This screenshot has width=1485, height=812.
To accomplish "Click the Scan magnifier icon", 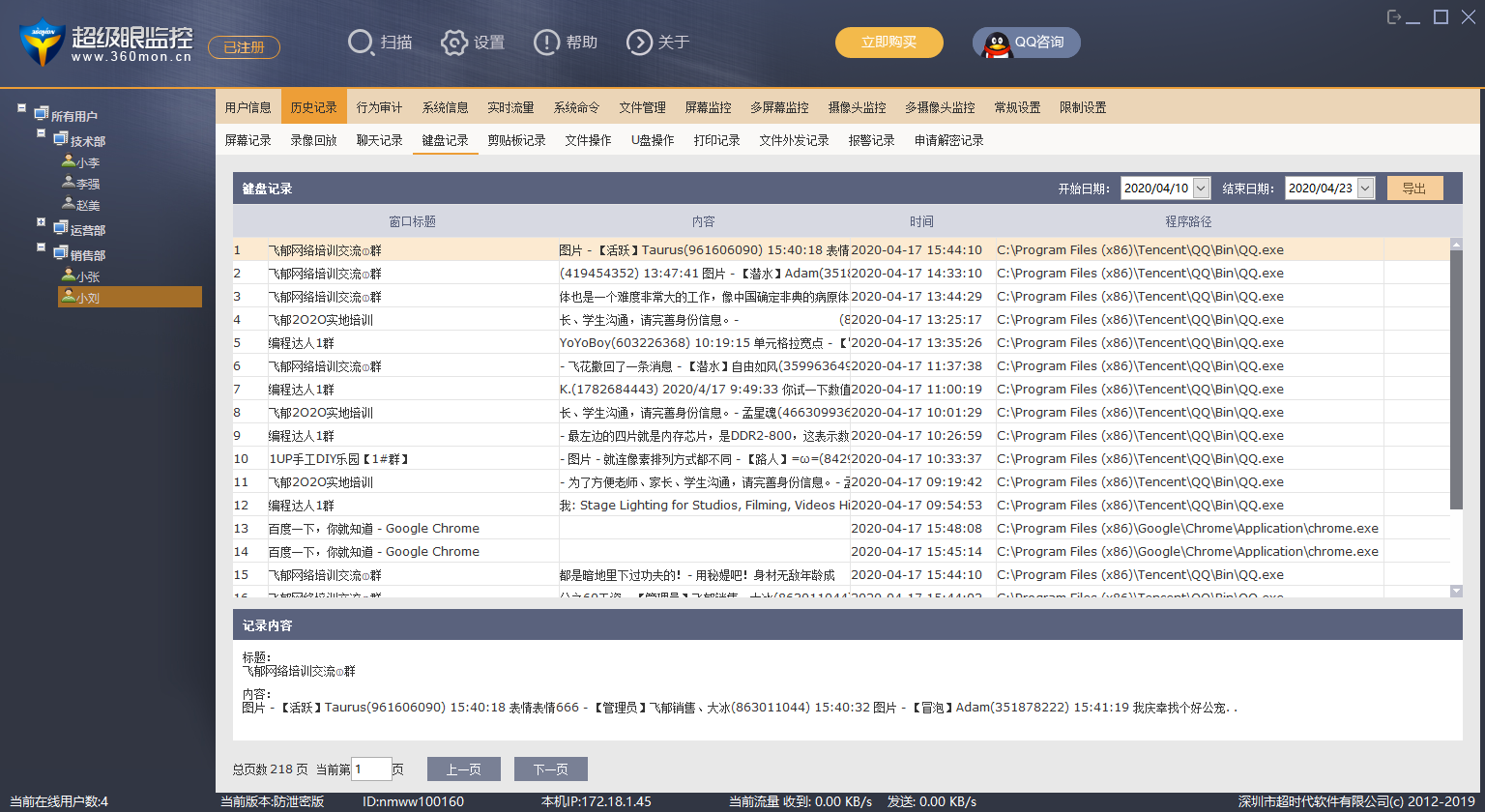I will [361, 43].
